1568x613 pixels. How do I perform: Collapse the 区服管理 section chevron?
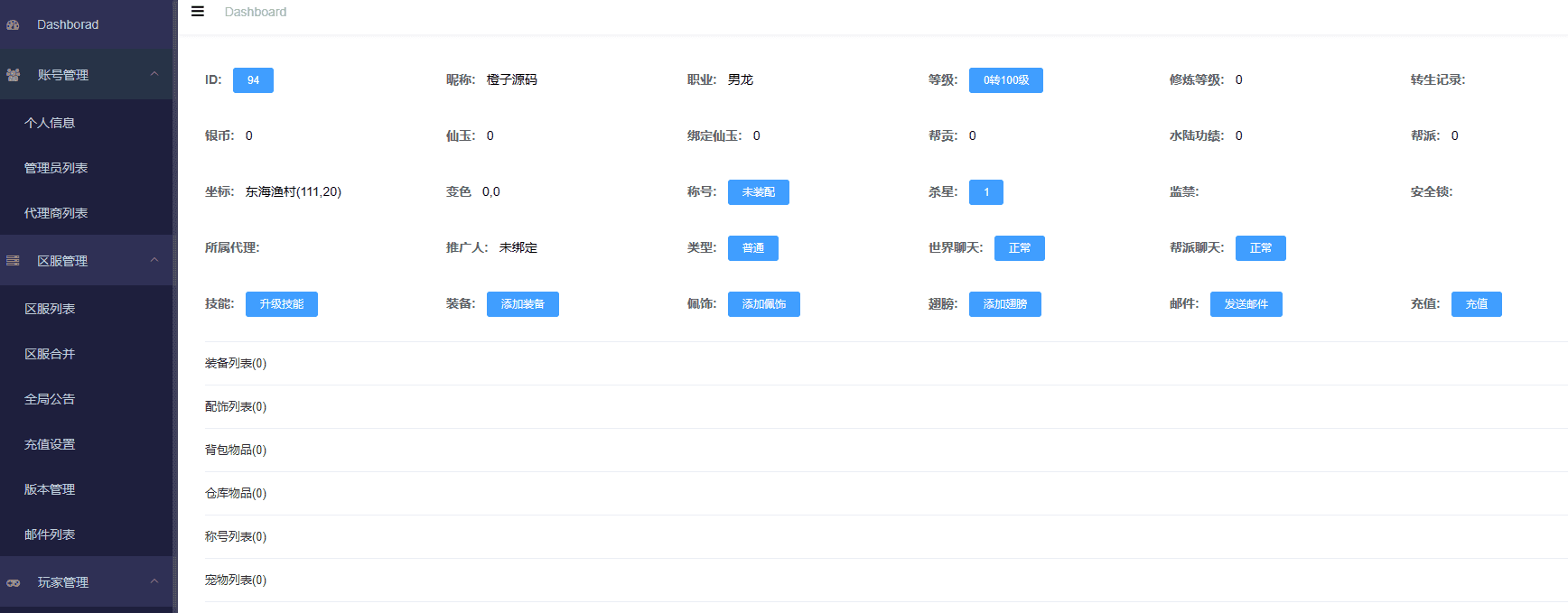pyautogui.click(x=154, y=260)
